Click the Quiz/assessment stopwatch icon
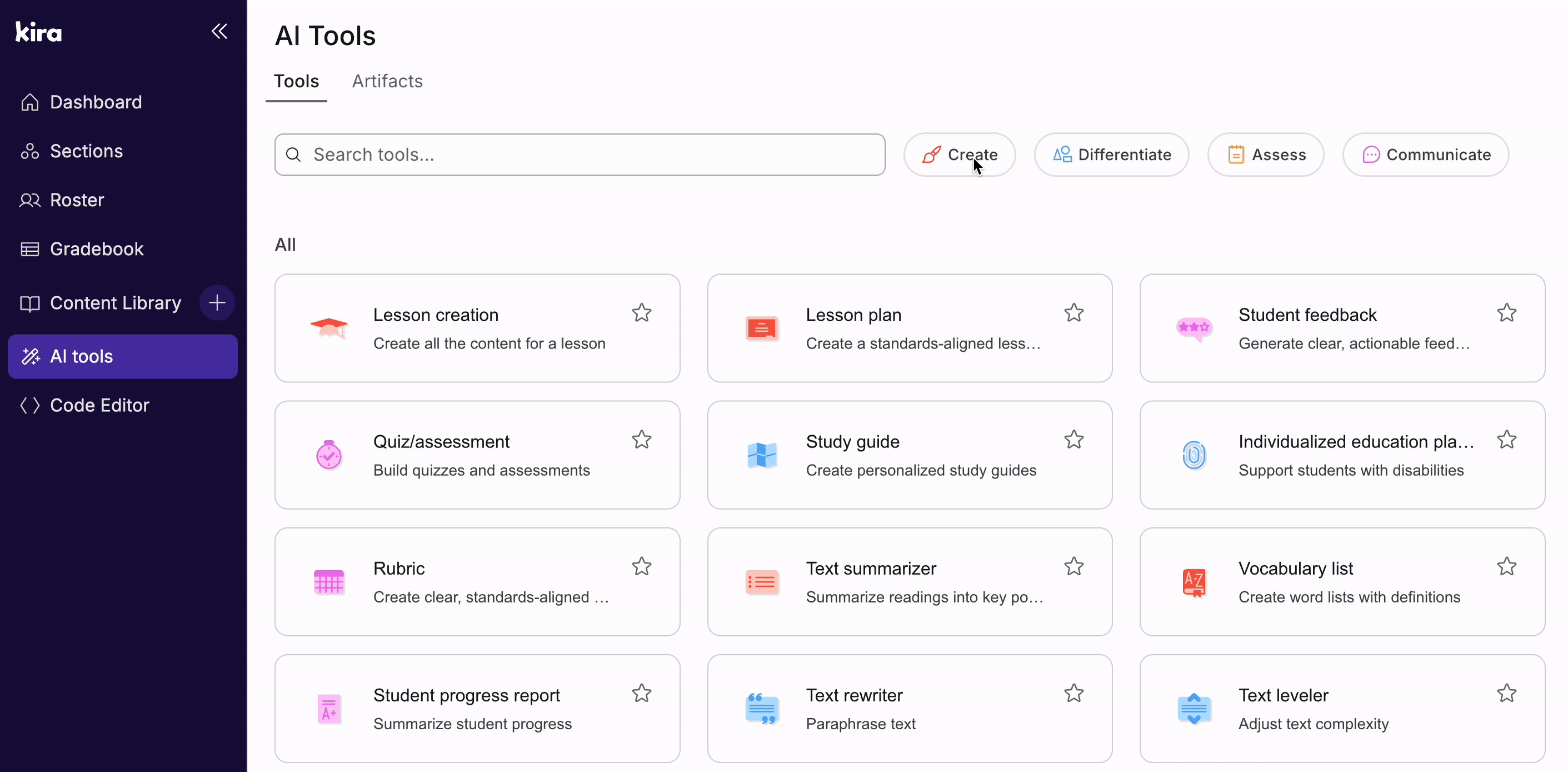This screenshot has height=772, width=1568. [x=329, y=455]
